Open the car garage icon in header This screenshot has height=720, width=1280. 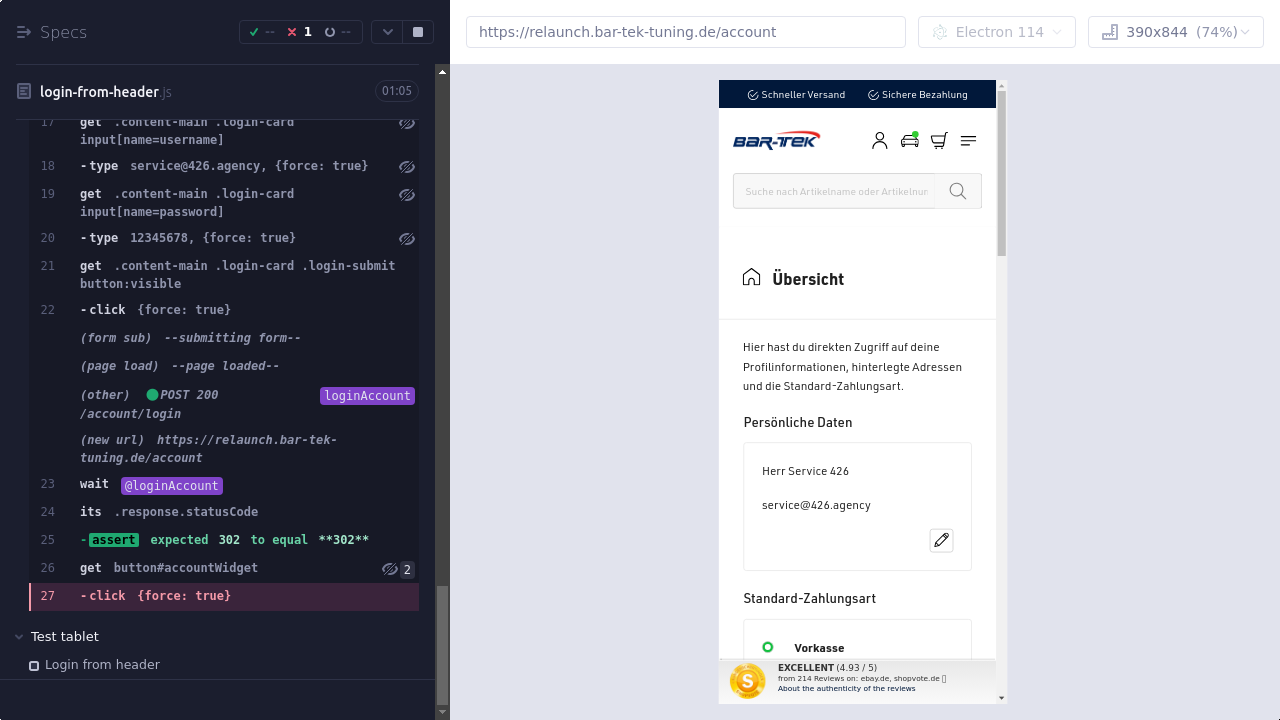909,141
